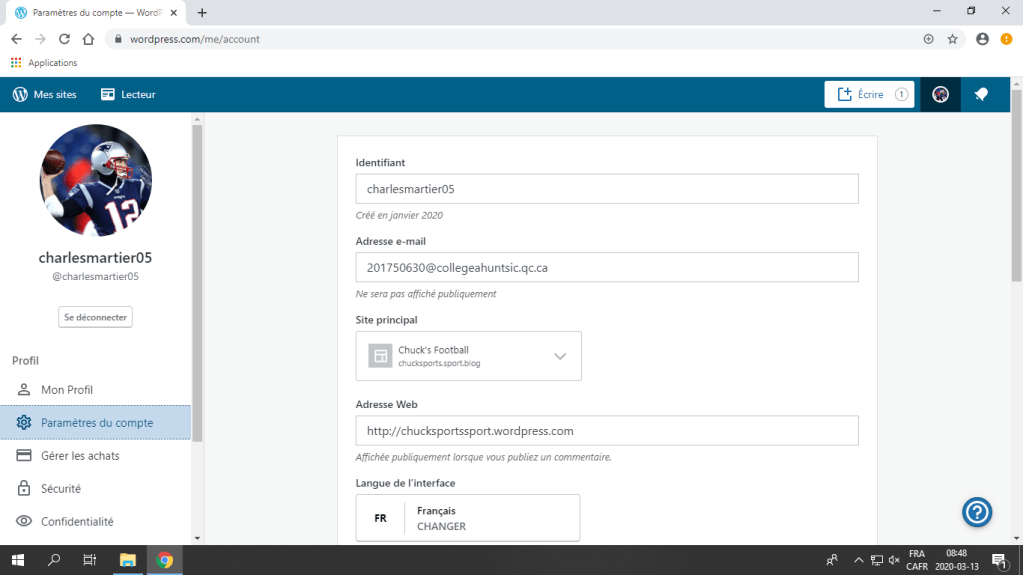The image size is (1023, 575).
Task: Open the Chrome Applications shortcut
Action: tap(44, 62)
